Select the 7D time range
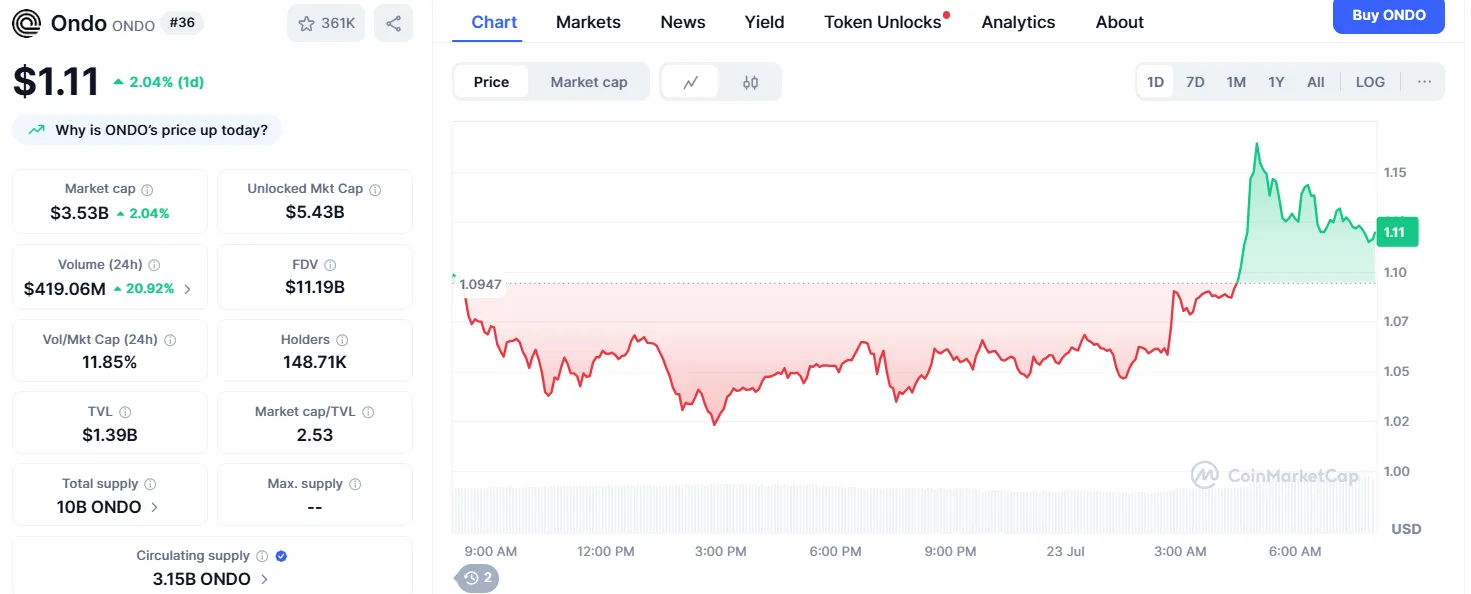This screenshot has width=1471, height=594. point(1195,82)
